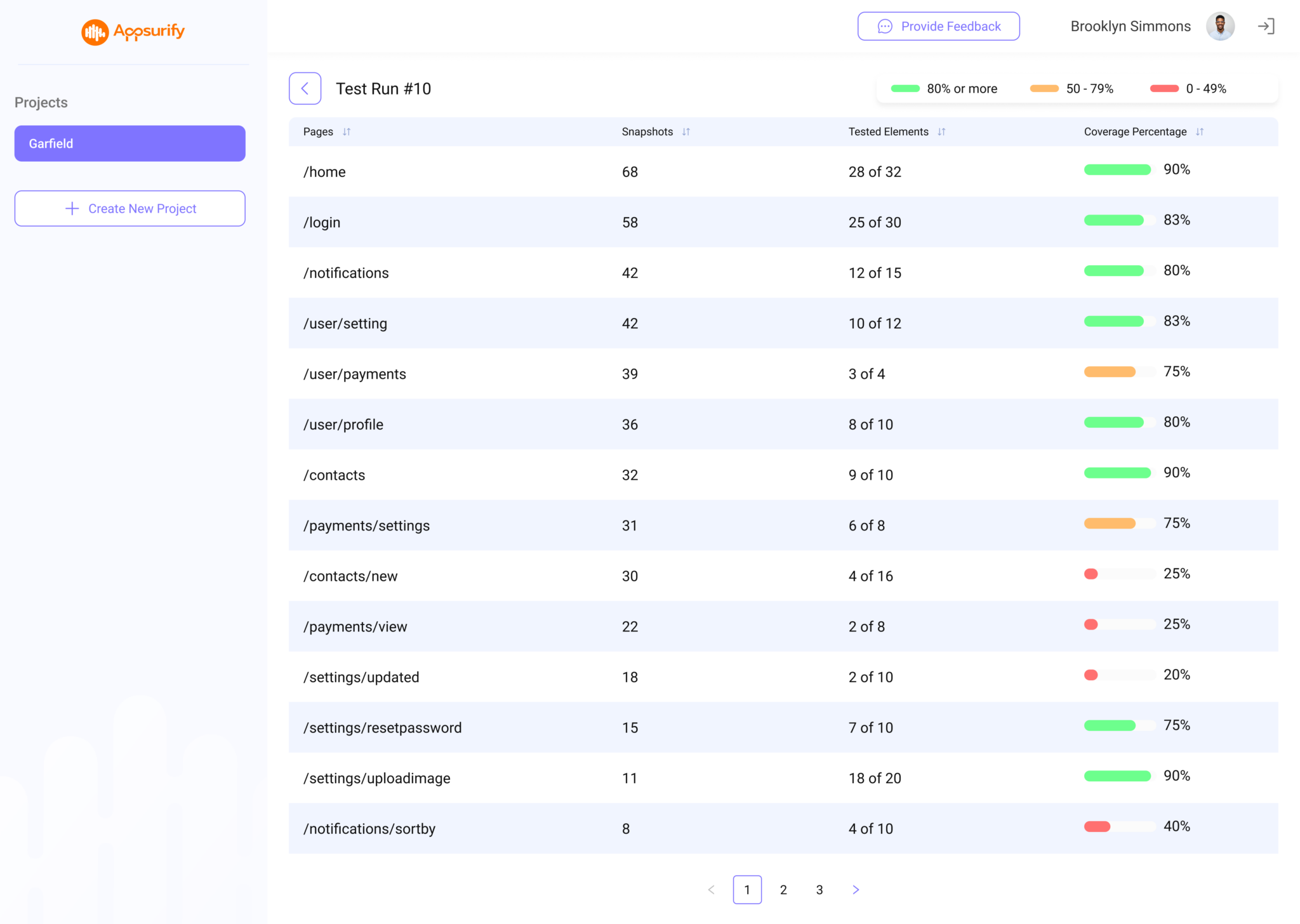This screenshot has height=924, width=1300.
Task: Select the Garfield project
Action: coord(129,143)
